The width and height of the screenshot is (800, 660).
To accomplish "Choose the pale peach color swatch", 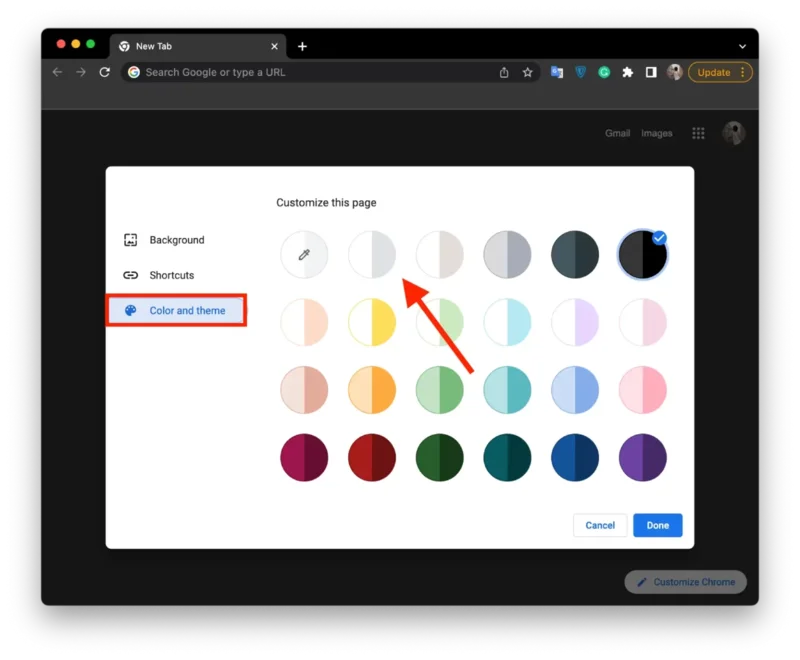I will (304, 322).
